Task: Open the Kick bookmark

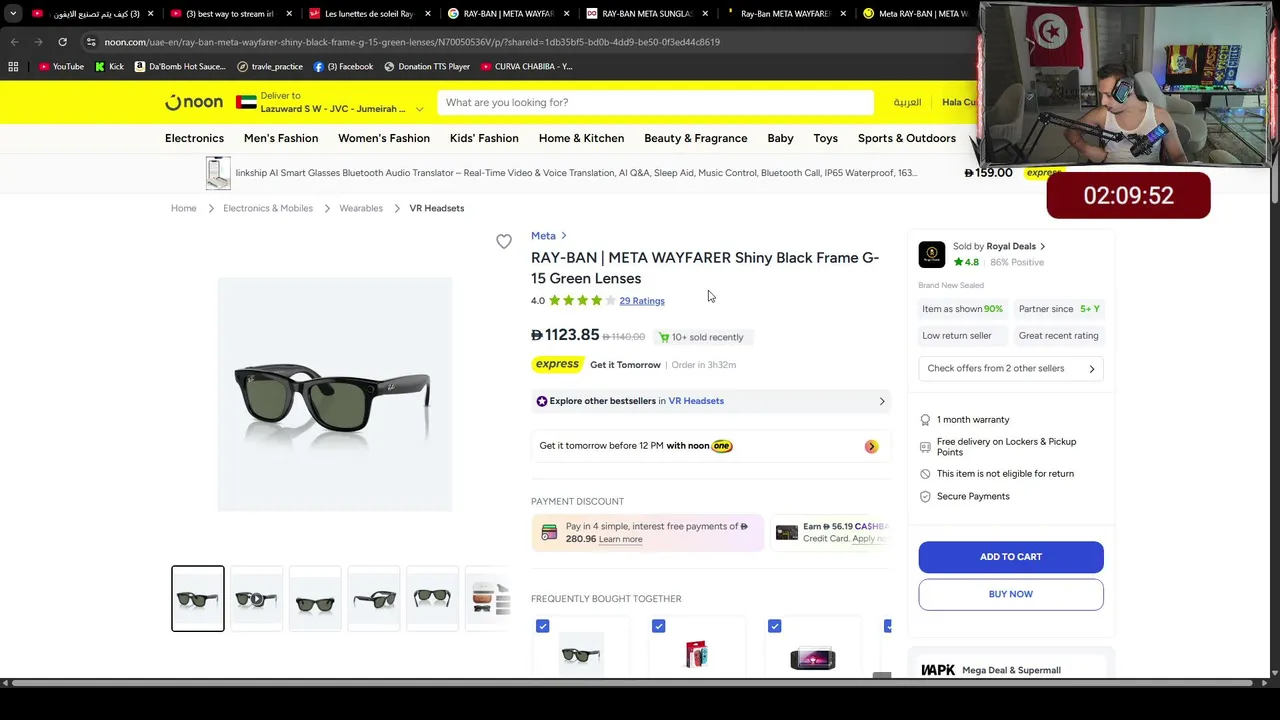Action: (109, 66)
